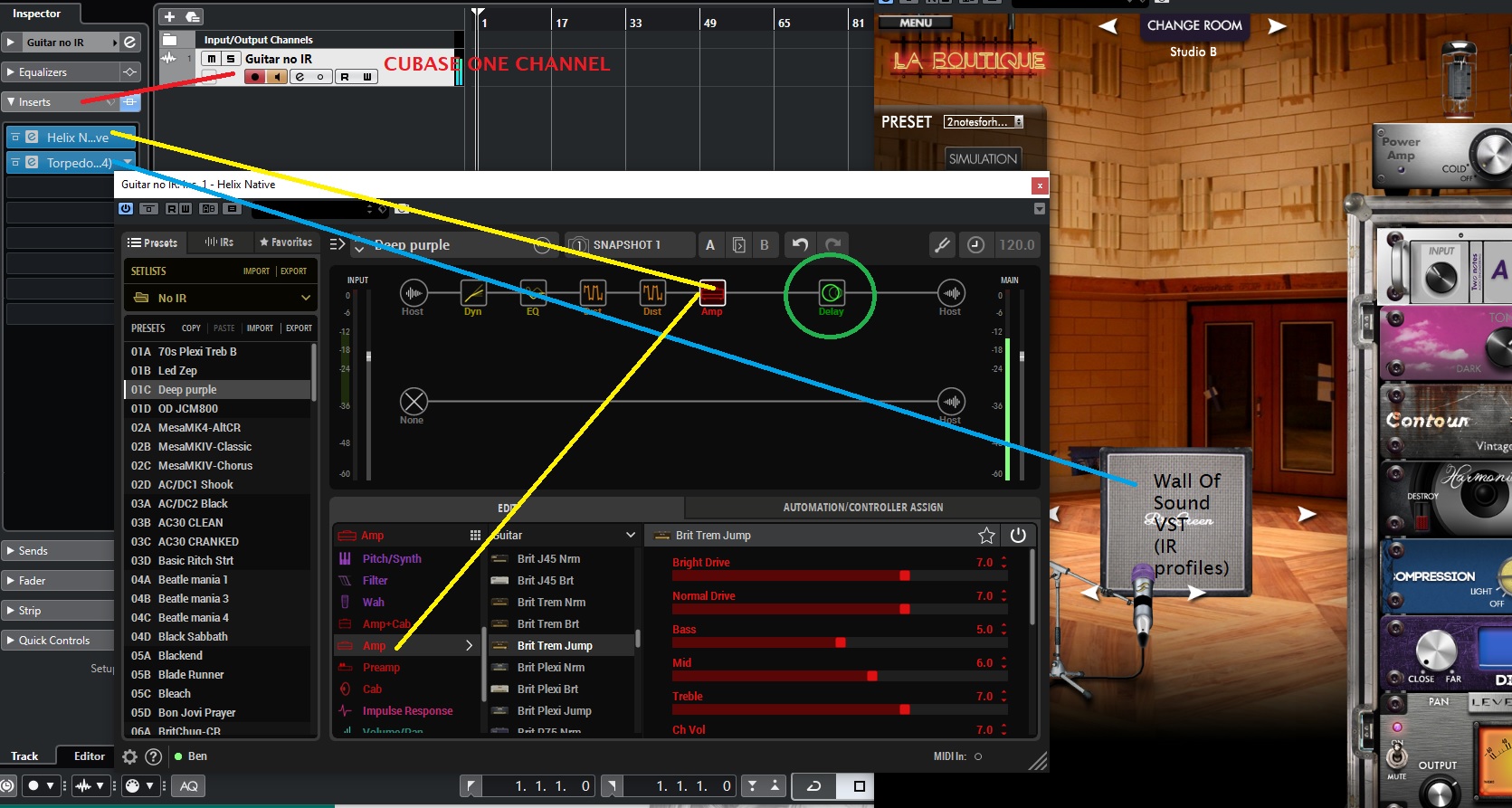
Task: Click the tap tempo clock icon
Action: [975, 244]
